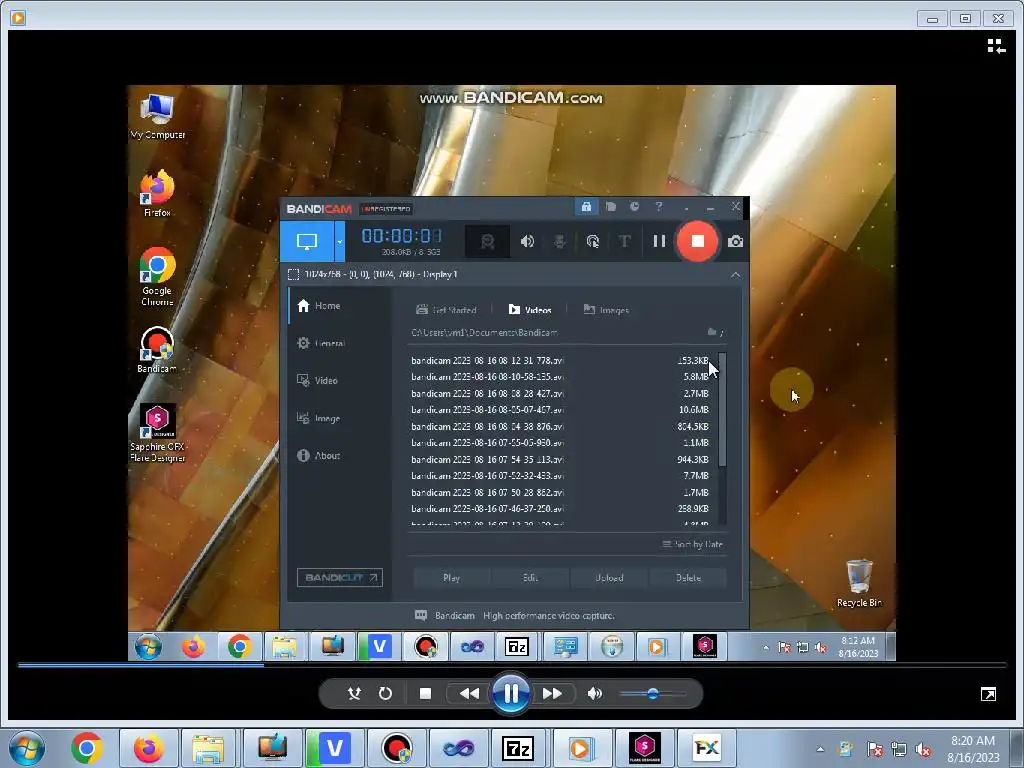The image size is (1024, 768).
Task: Click the Bandicam desktop shortcut in video
Action: click(x=157, y=350)
